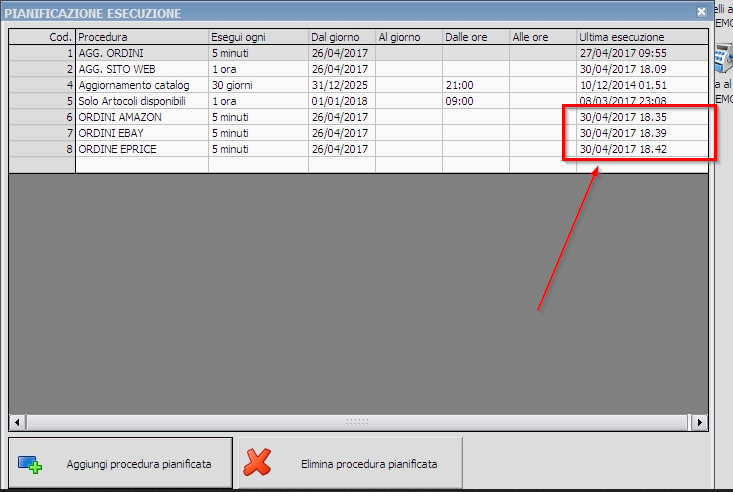This screenshot has height=492, width=733.
Task: Click row header with code 7
Action: point(42,133)
